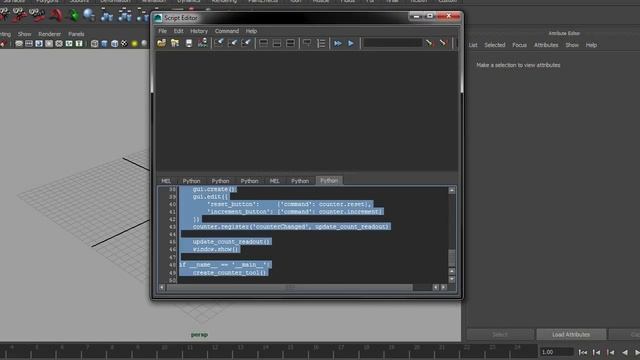Open the viewport Panels menu
640x360 pixels.
(x=76, y=34)
